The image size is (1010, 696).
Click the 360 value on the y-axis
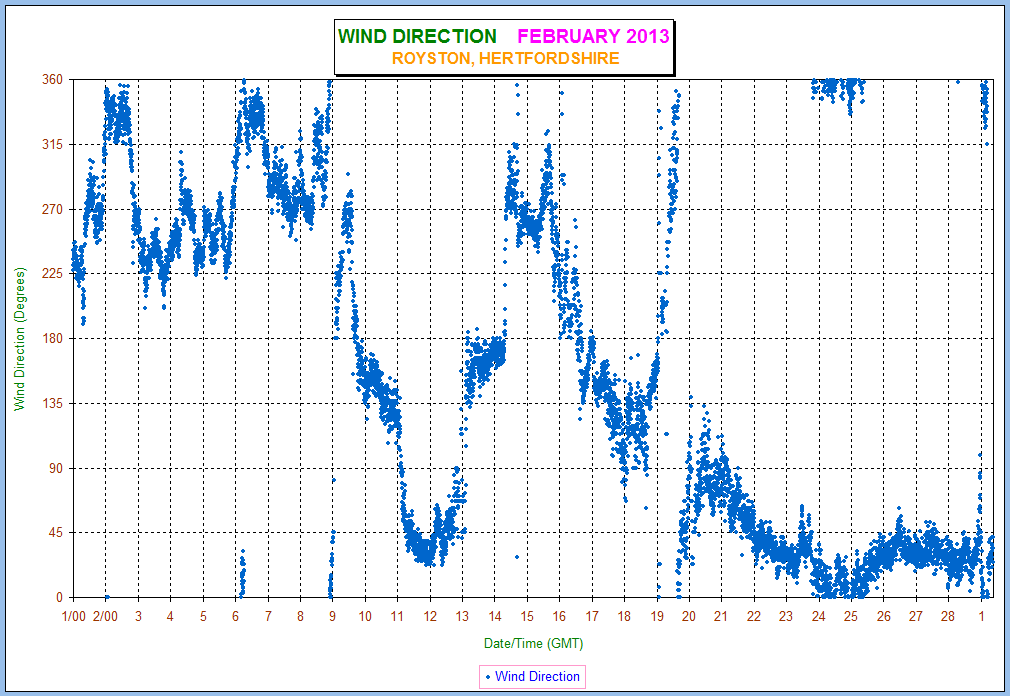pyautogui.click(x=51, y=80)
